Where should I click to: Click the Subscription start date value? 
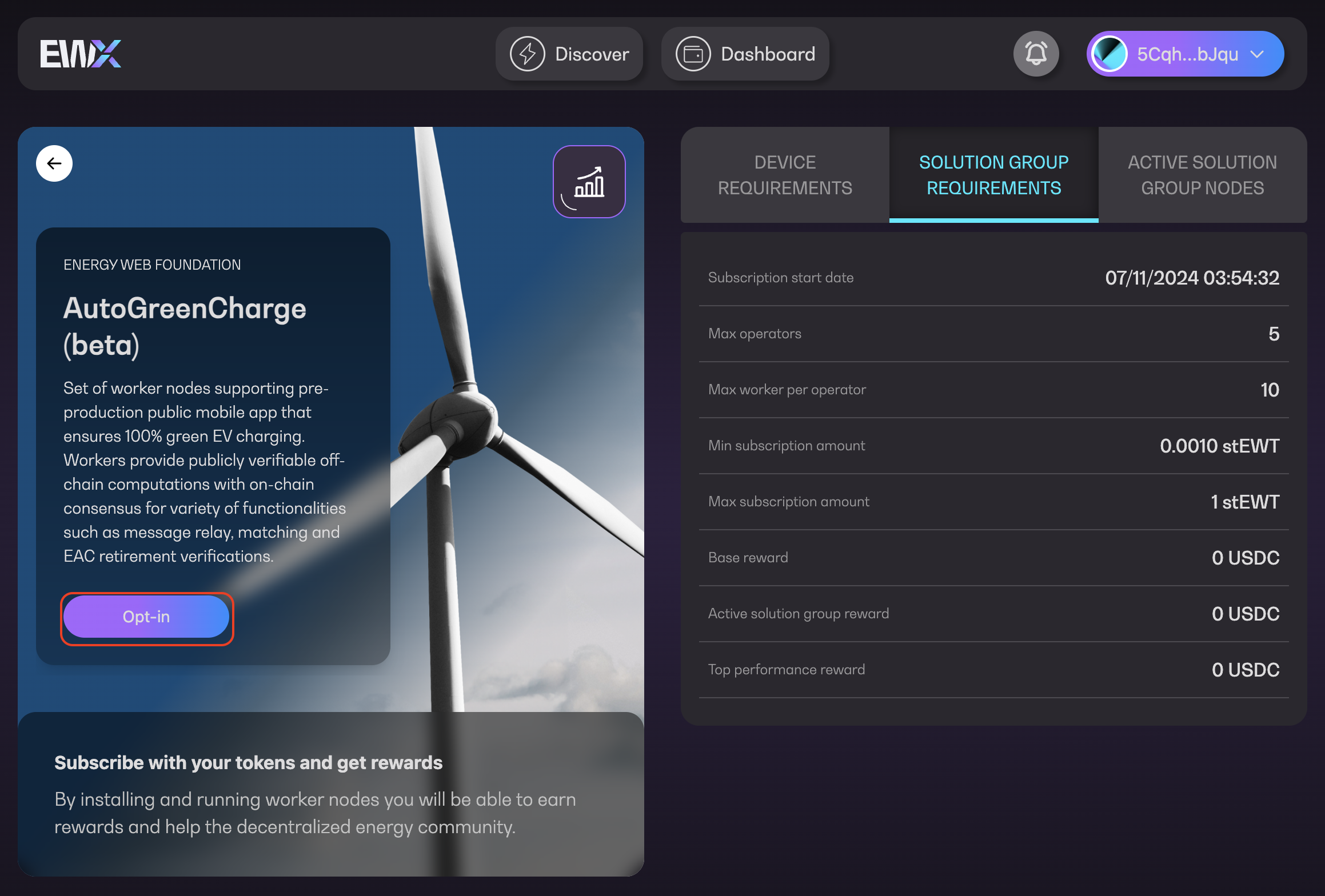click(1192, 278)
